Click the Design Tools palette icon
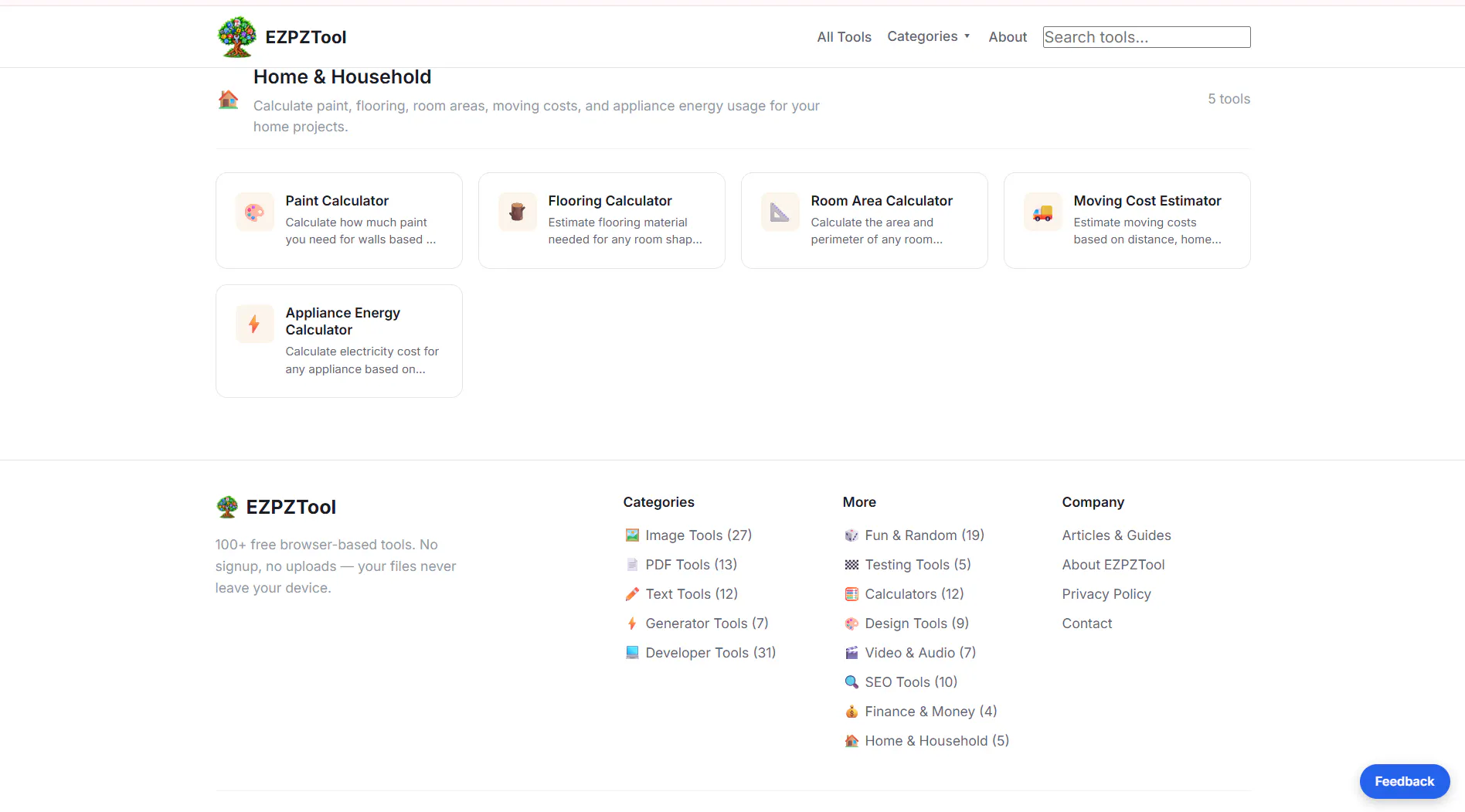 click(x=851, y=623)
